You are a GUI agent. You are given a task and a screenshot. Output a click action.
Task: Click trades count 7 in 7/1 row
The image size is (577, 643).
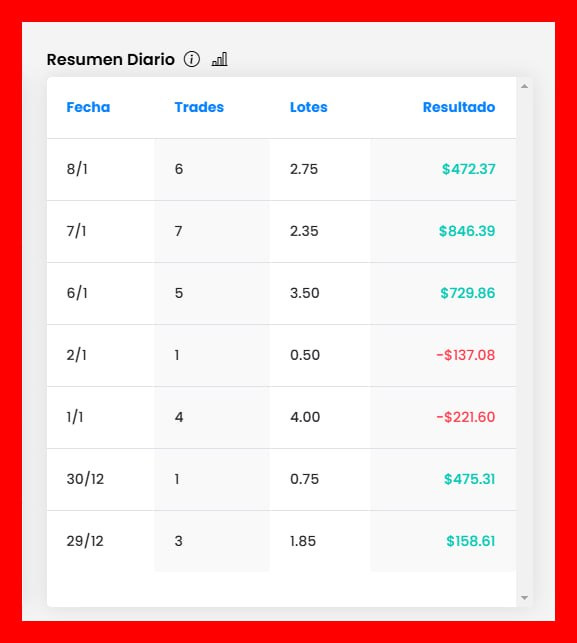[x=178, y=231]
